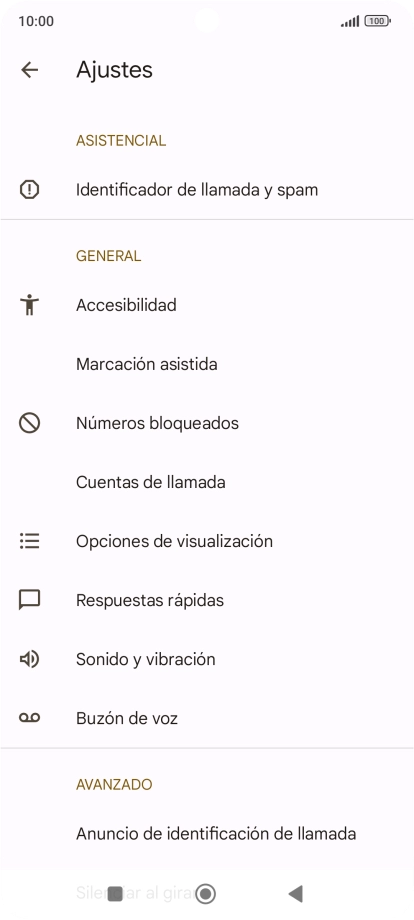The height and width of the screenshot is (920, 414).
Task: Tap the recent apps square button
Action: click(x=116, y=894)
